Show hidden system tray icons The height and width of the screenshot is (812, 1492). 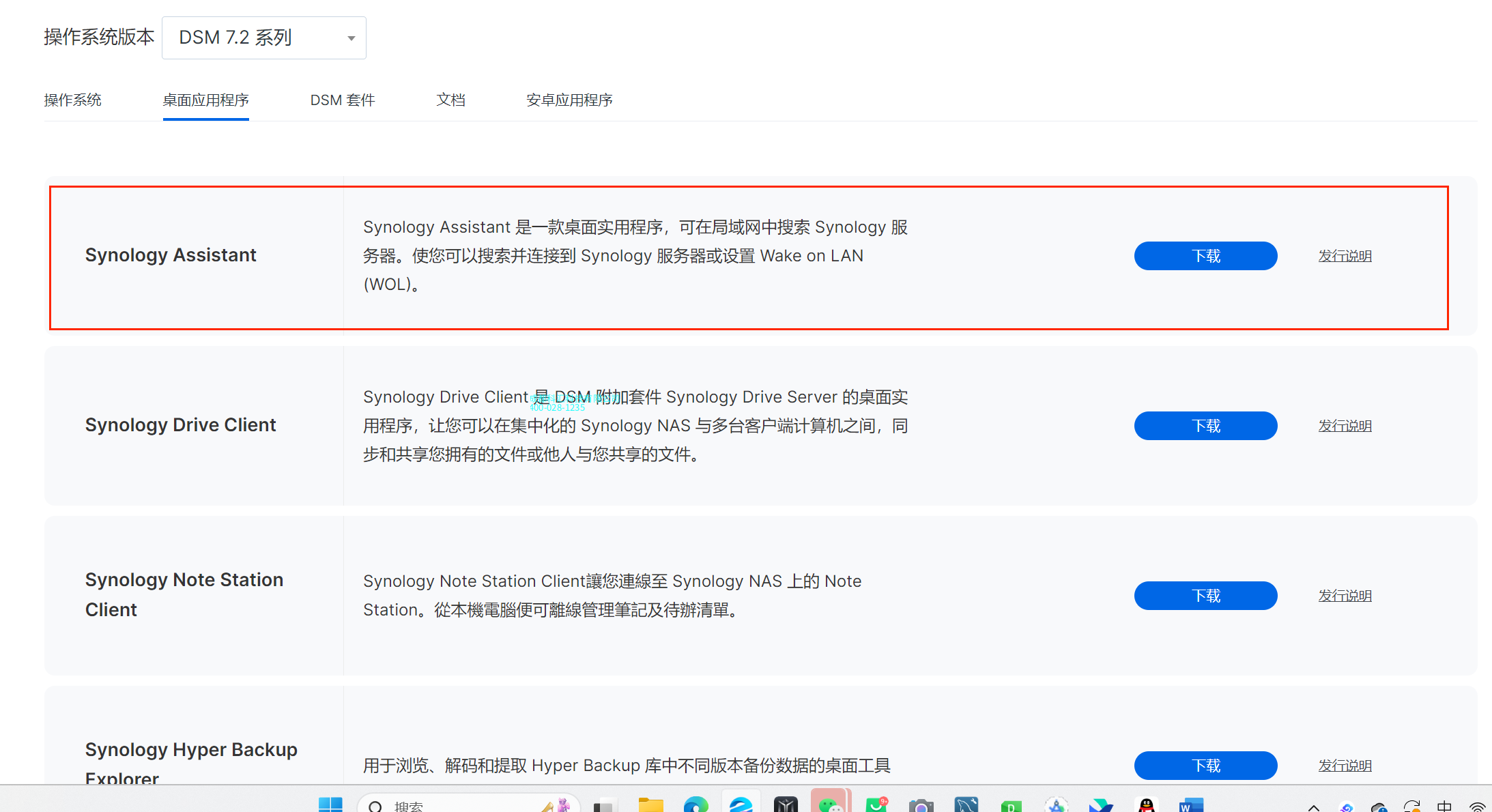(x=1313, y=807)
